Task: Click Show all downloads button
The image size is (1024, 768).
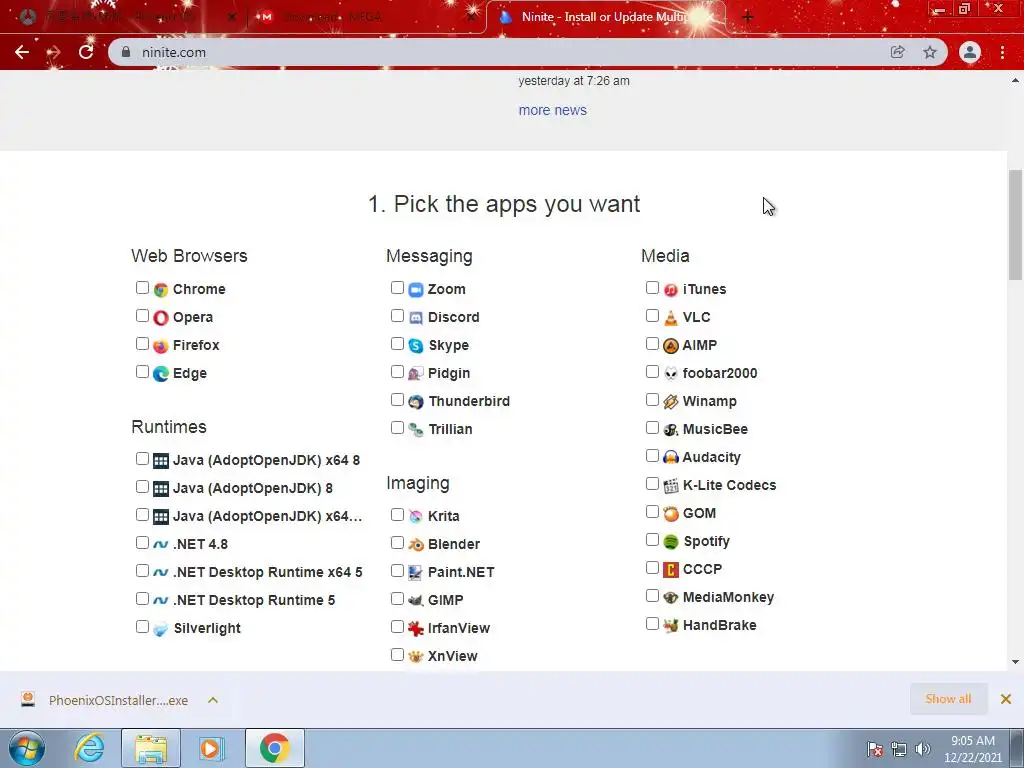Action: click(948, 699)
